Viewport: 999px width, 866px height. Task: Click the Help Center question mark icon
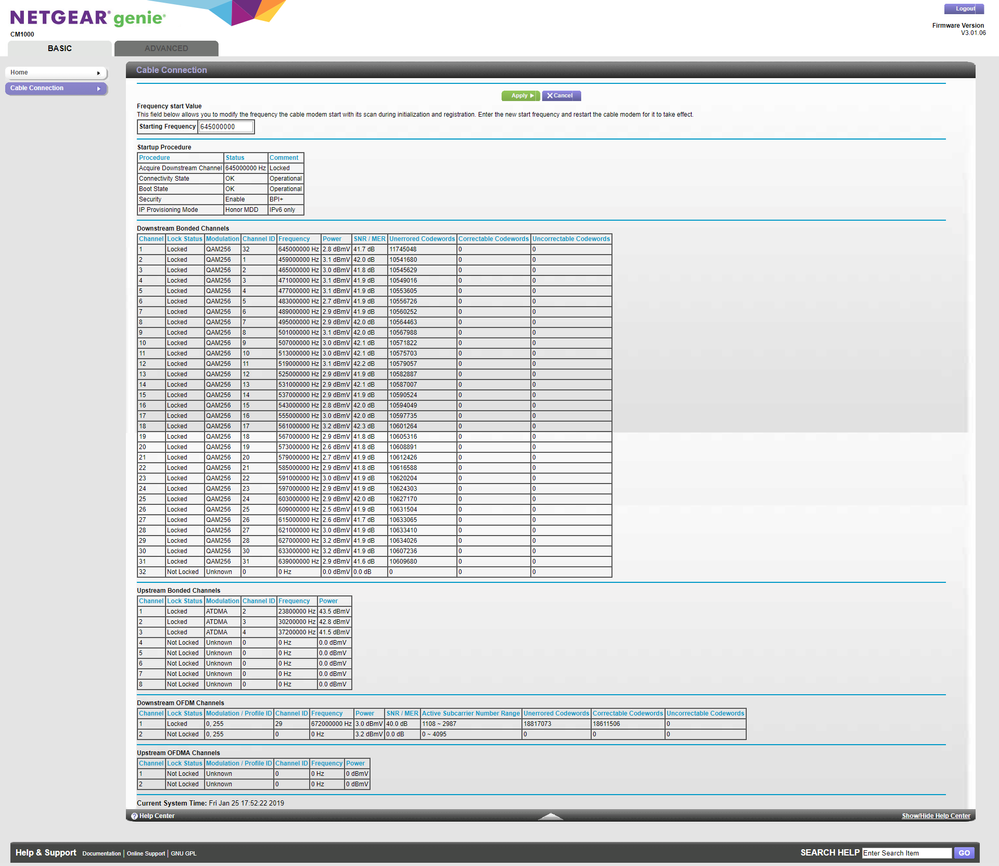[133, 816]
